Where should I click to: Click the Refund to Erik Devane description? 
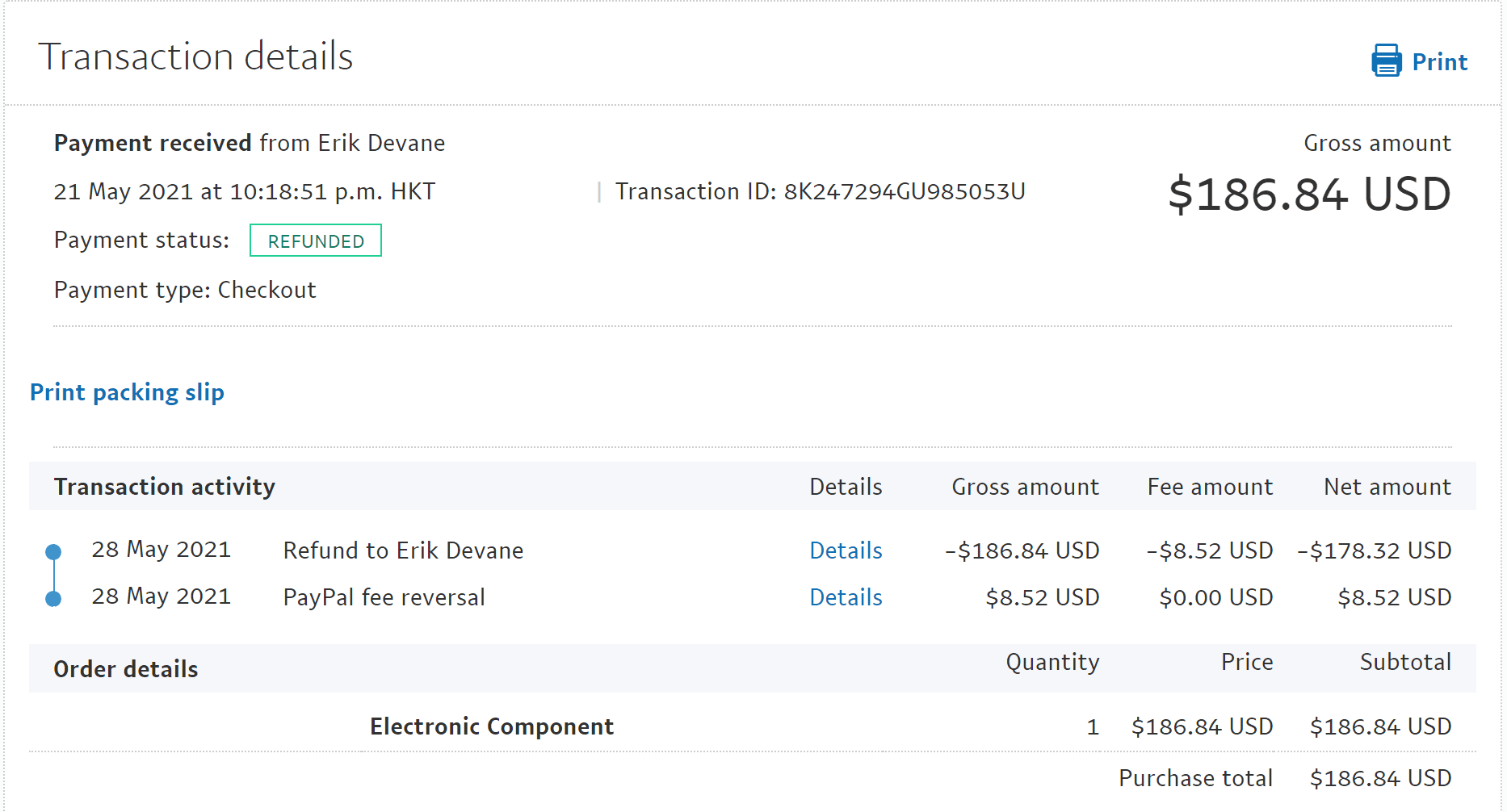[x=403, y=550]
